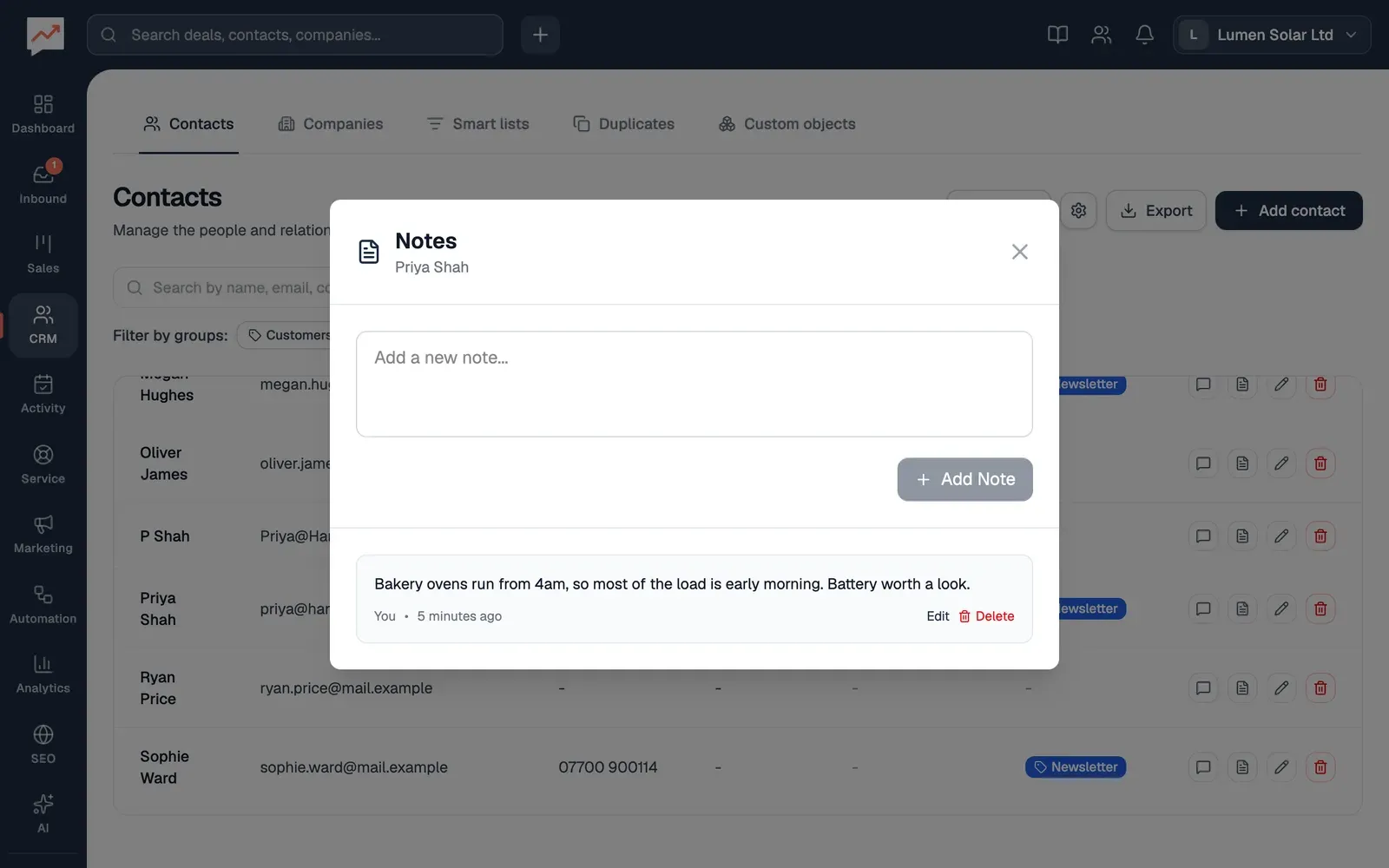Screen dimensions: 1389x868
Task: Edit the Priya Shah contact row
Action: click(1281, 609)
